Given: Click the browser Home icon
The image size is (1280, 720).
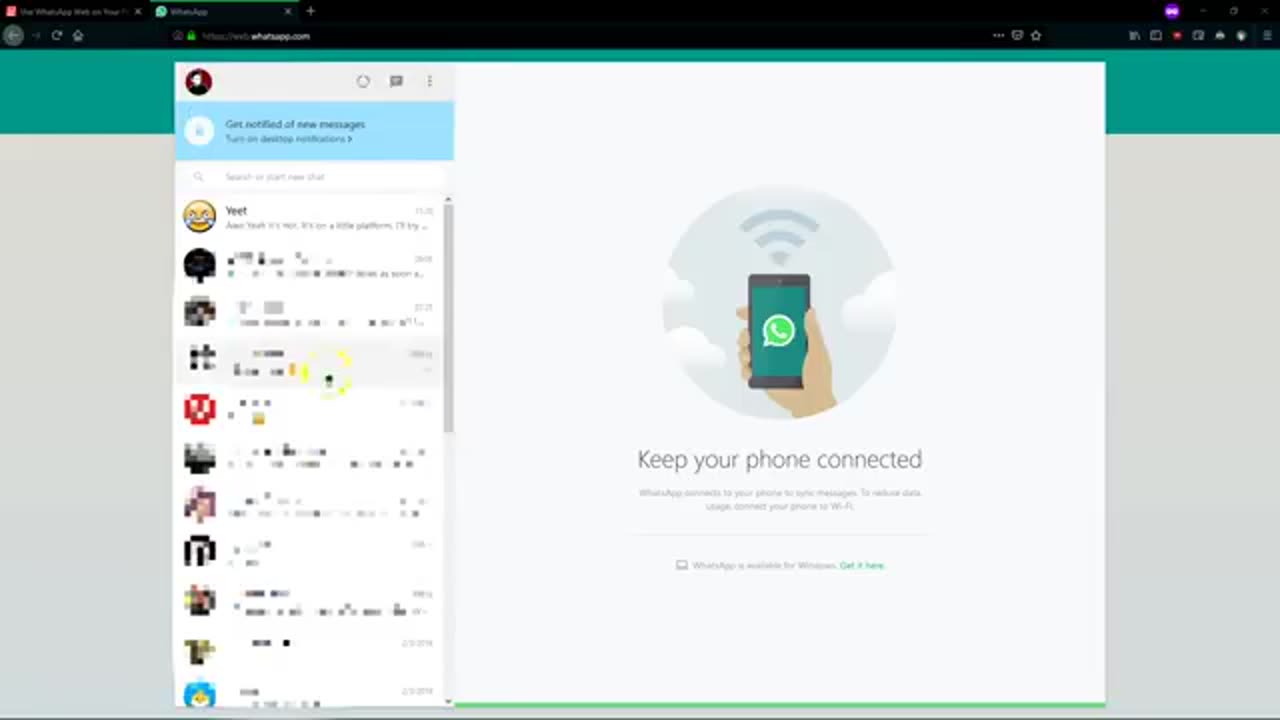Looking at the screenshot, I should coord(78,35).
